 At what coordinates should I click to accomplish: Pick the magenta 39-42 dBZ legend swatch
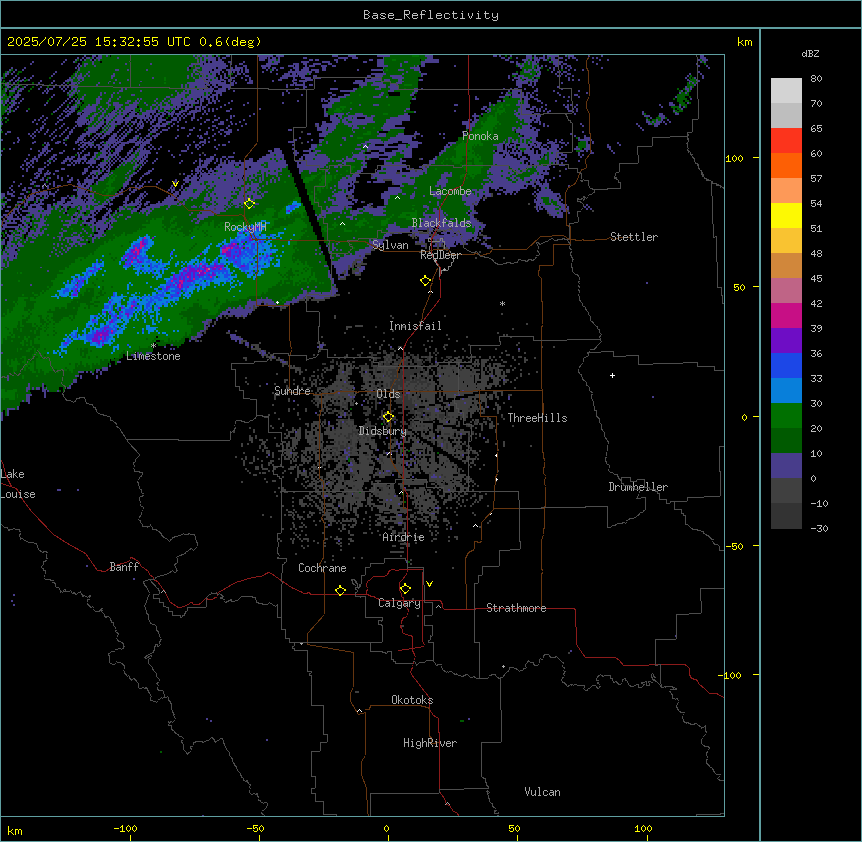tap(786, 315)
